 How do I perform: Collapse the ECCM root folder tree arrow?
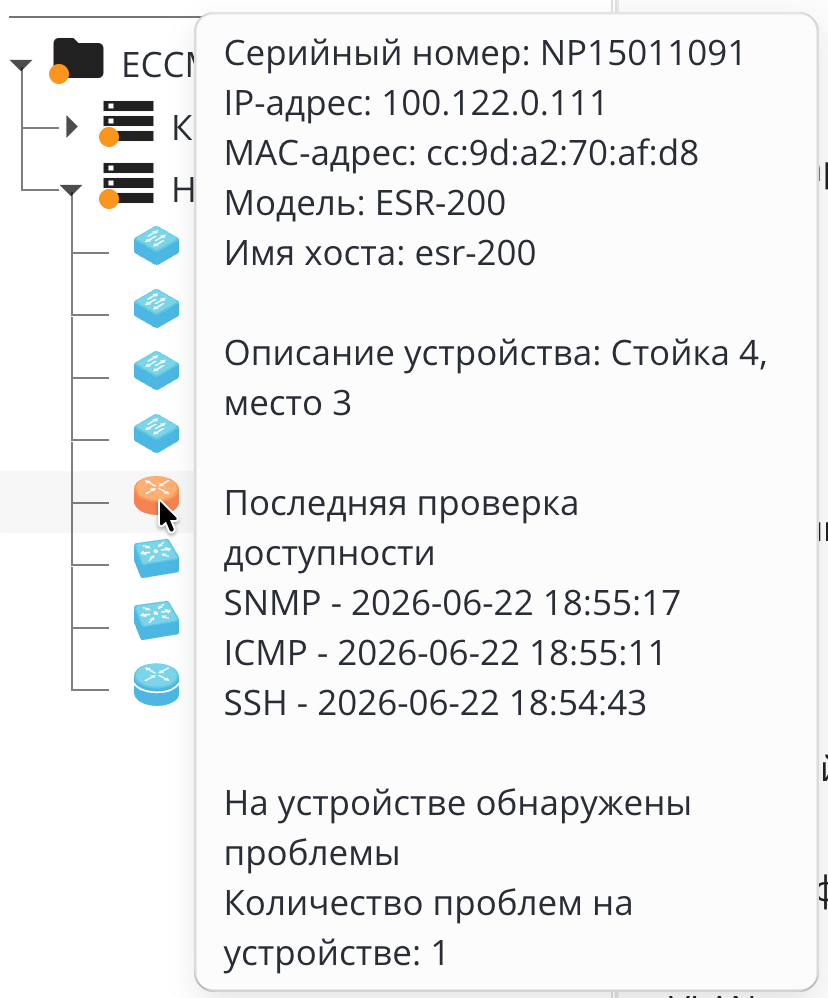pos(21,65)
